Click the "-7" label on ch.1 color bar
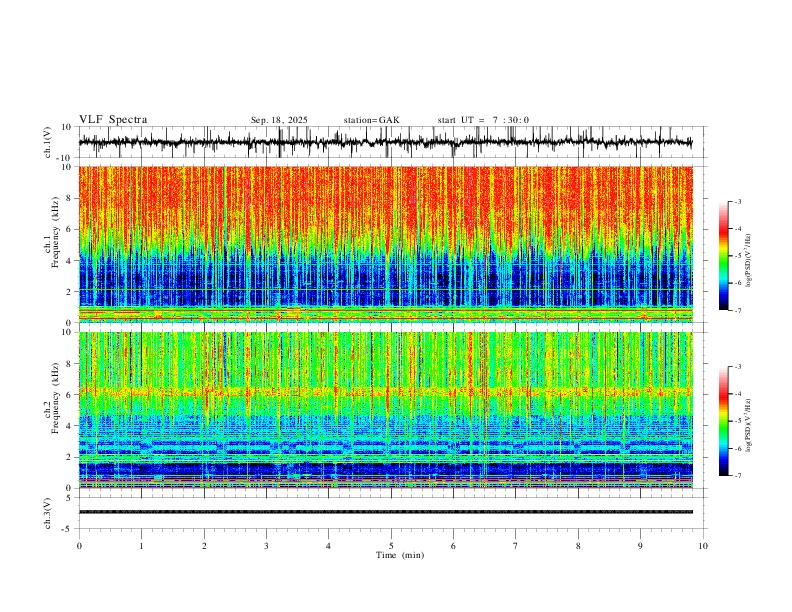 pos(738,310)
